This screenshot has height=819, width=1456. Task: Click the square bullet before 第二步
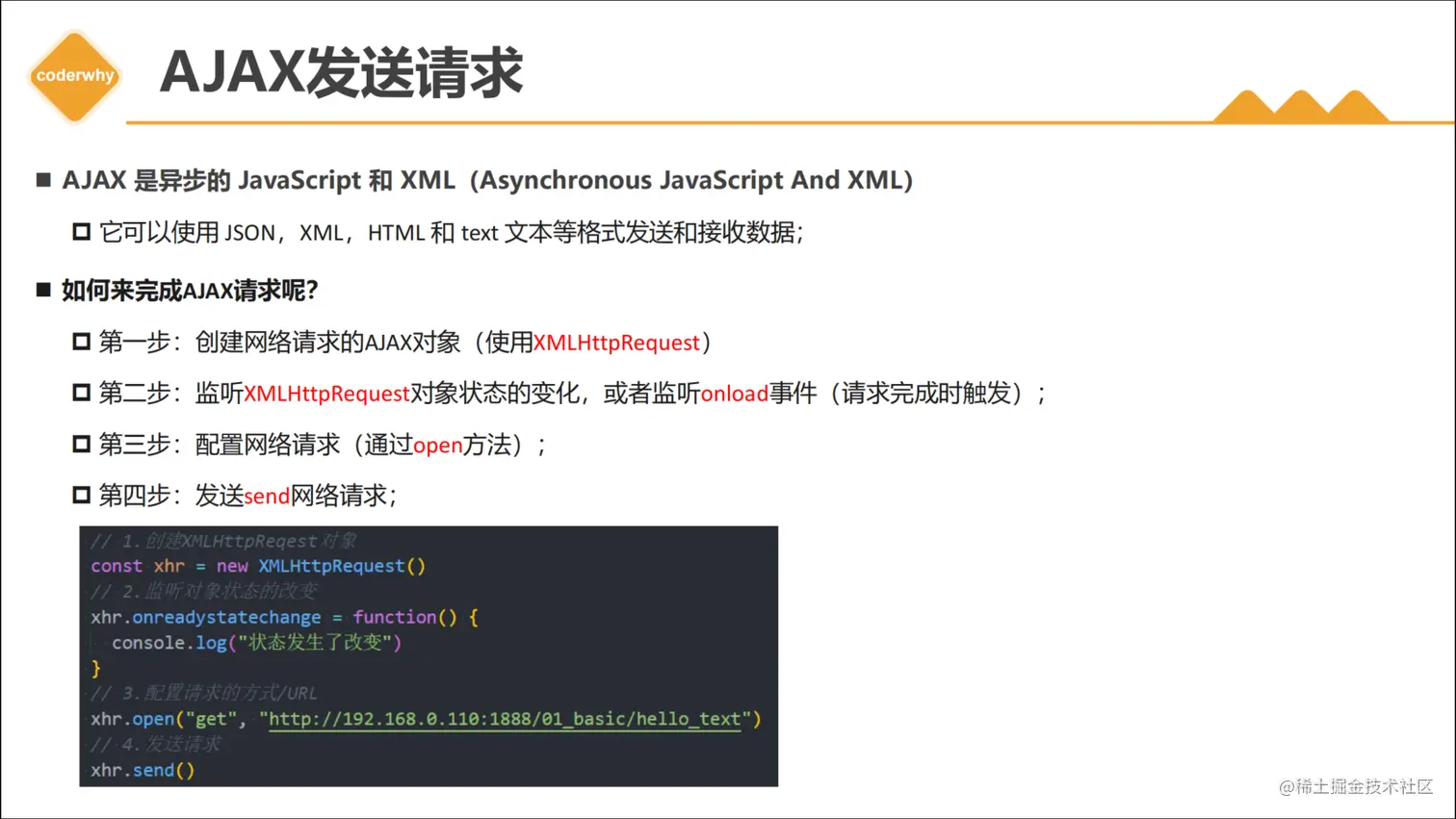point(82,393)
